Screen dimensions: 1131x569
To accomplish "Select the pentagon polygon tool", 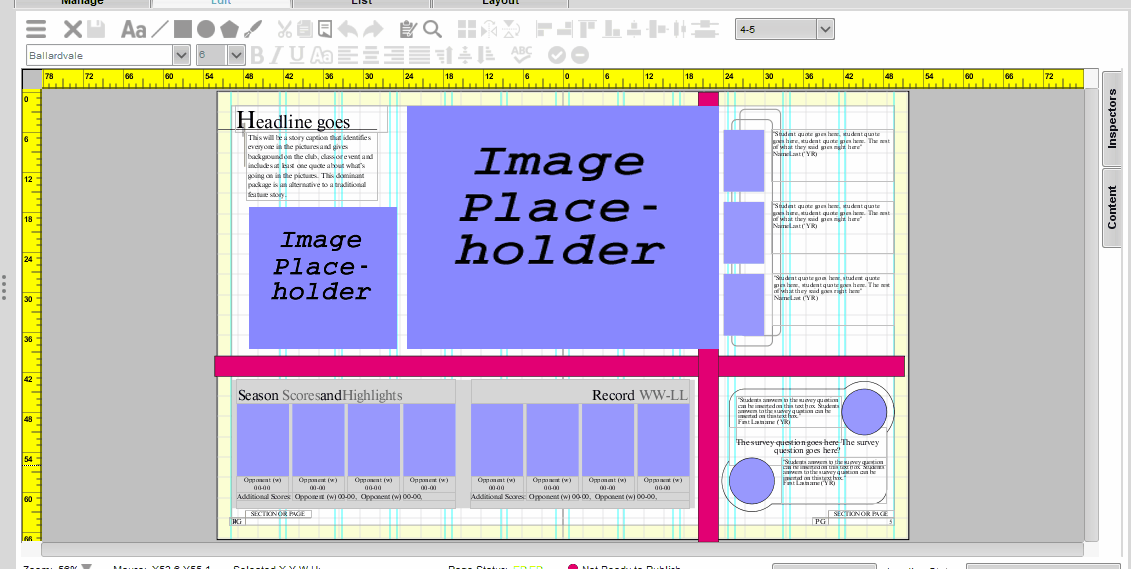I will pos(229,30).
